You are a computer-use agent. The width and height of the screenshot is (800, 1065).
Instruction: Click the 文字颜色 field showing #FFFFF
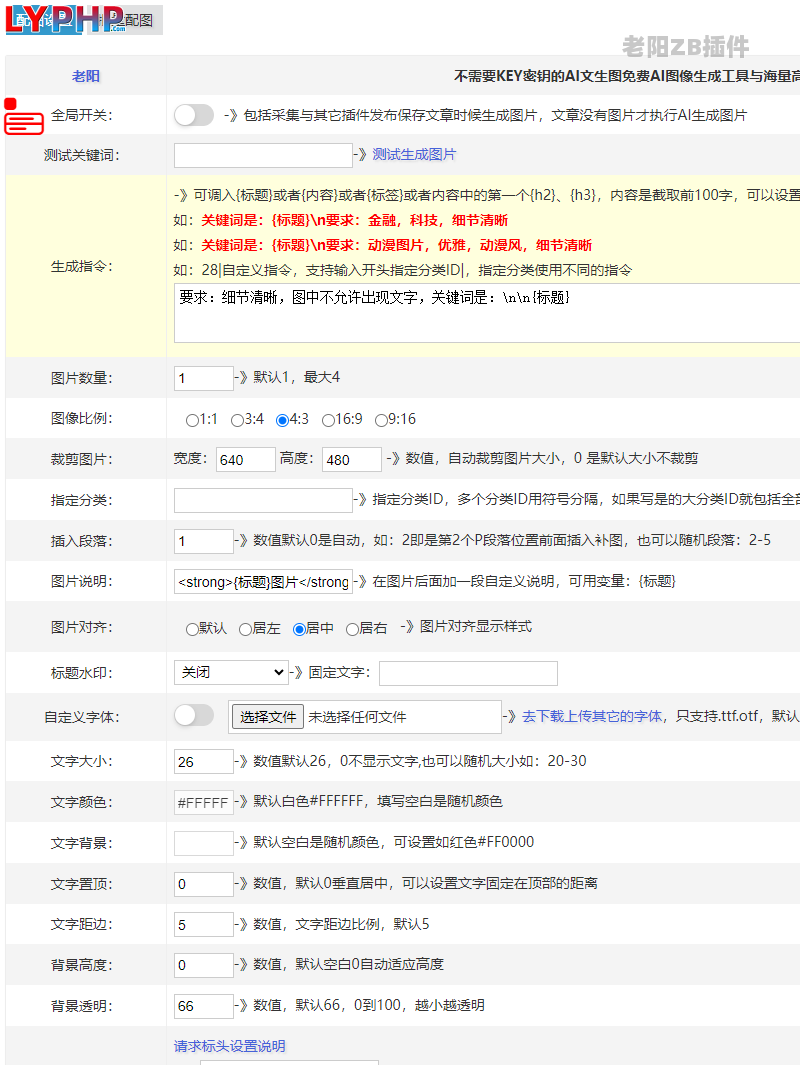click(x=203, y=801)
